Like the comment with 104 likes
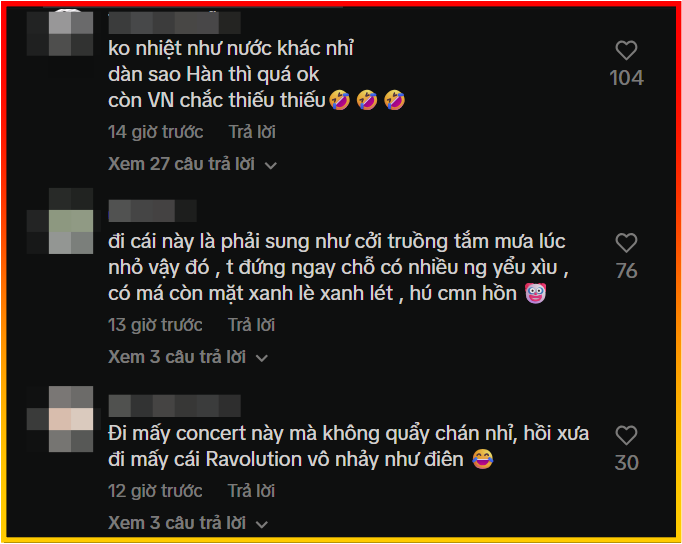This screenshot has height=544, width=682. (x=626, y=50)
